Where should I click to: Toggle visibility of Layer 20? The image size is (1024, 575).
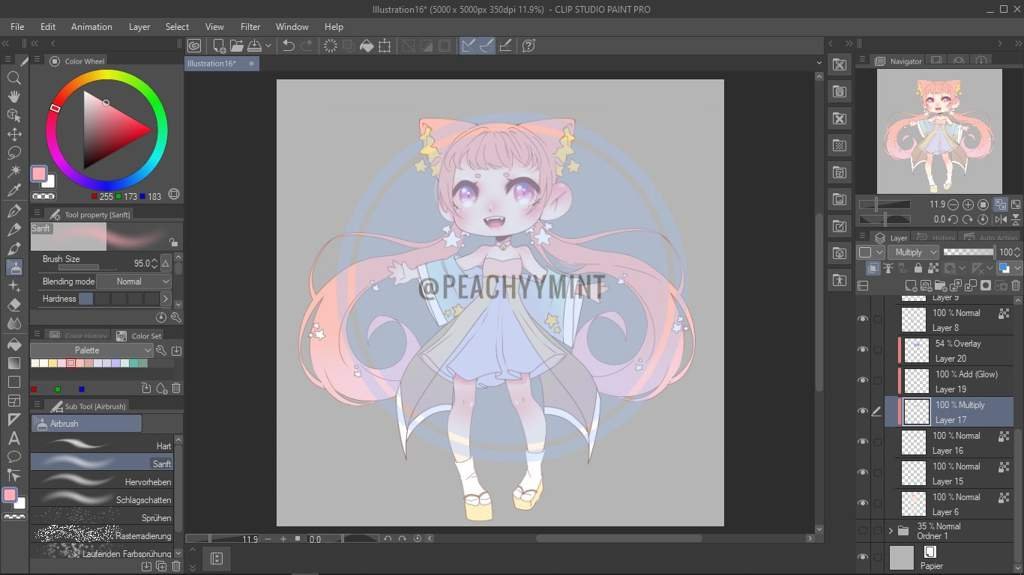(863, 350)
